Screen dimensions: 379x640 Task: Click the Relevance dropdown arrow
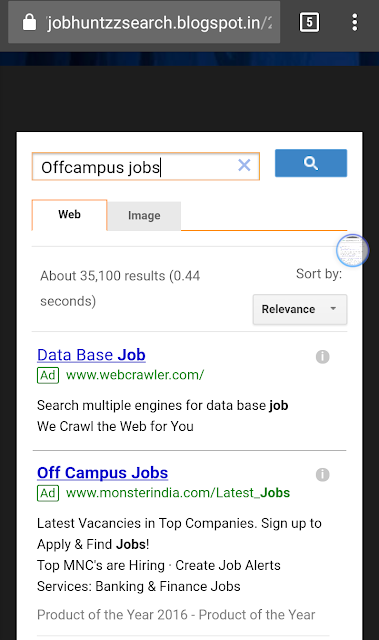click(x=333, y=309)
